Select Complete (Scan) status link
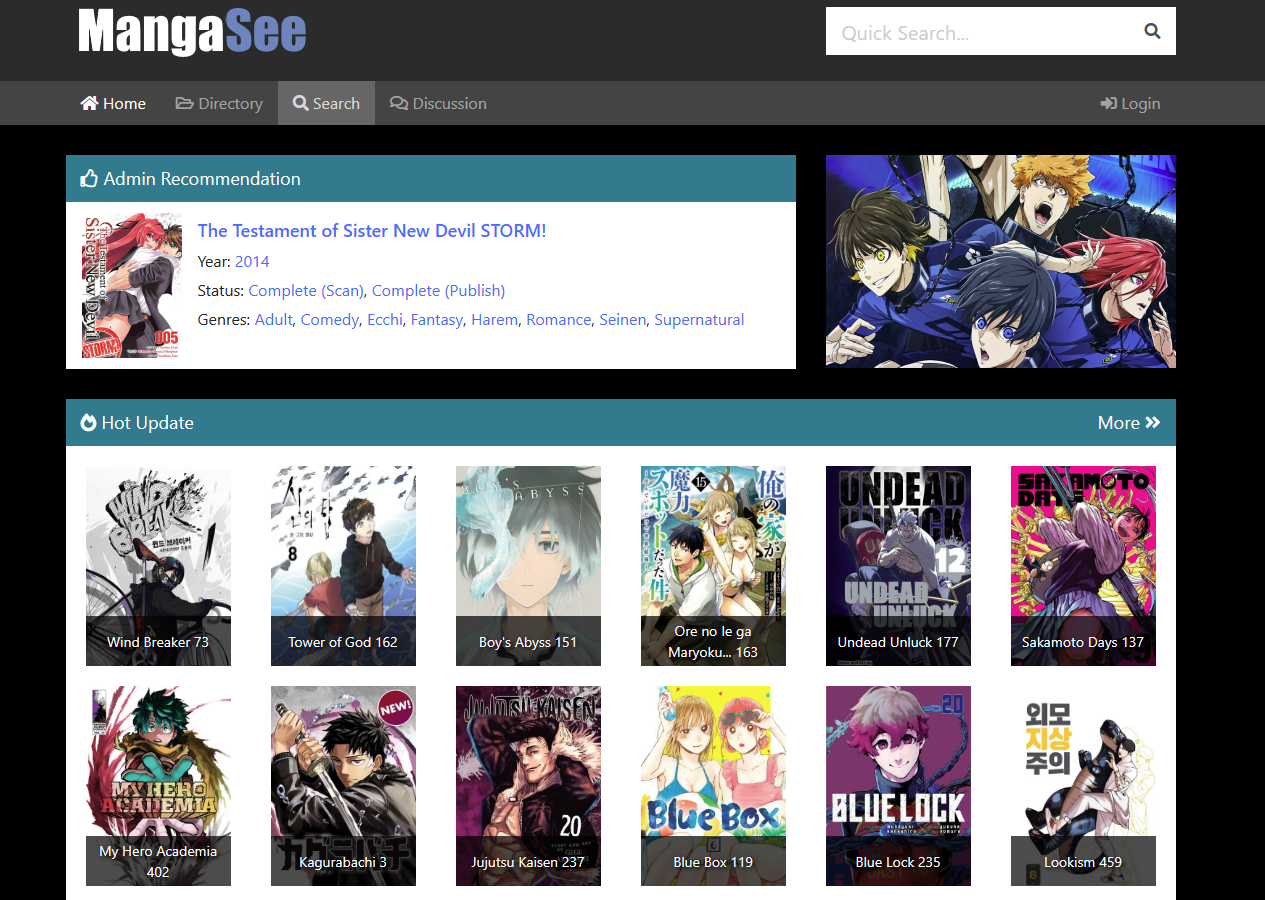 click(x=306, y=291)
